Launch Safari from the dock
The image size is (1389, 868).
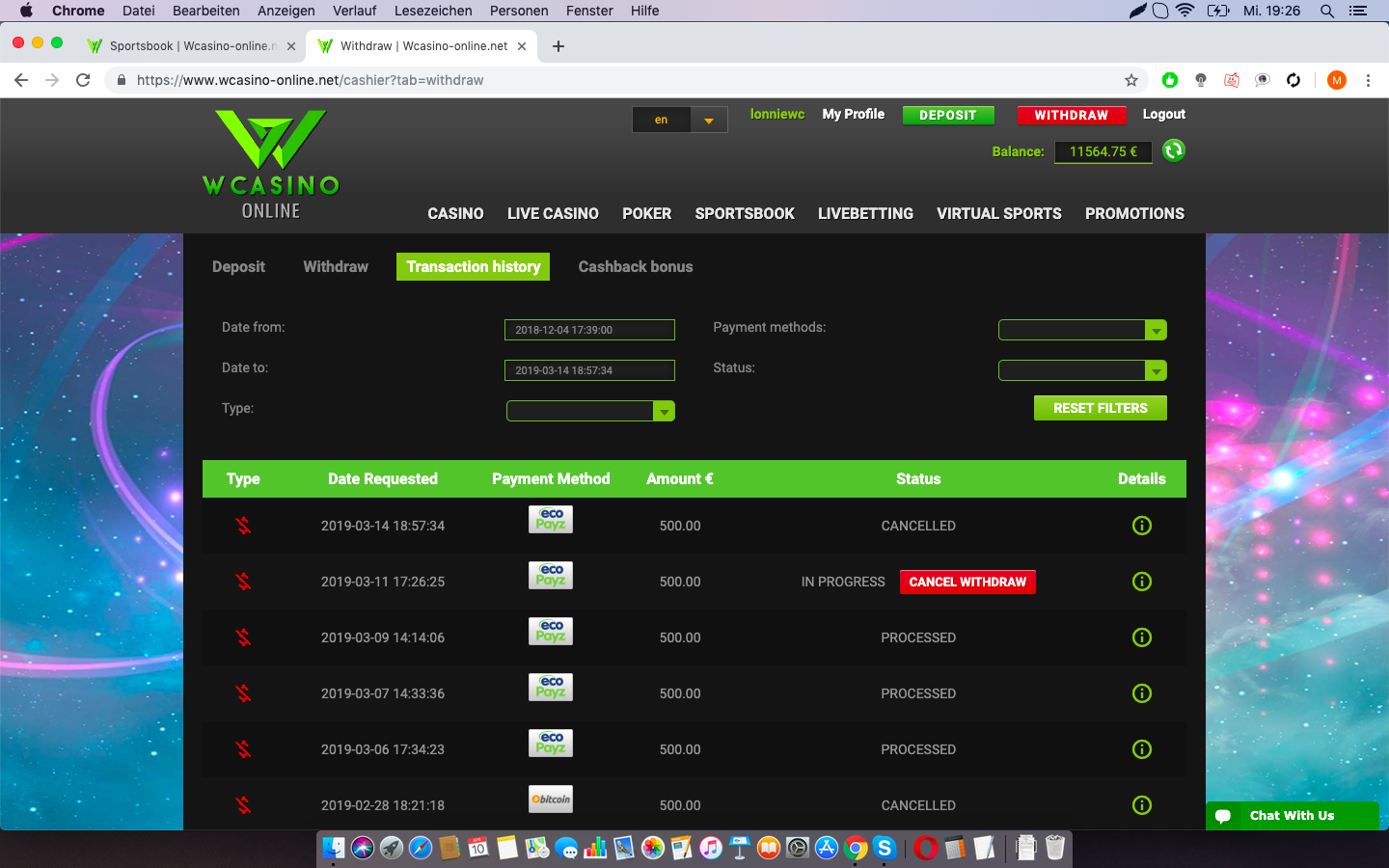point(421,848)
